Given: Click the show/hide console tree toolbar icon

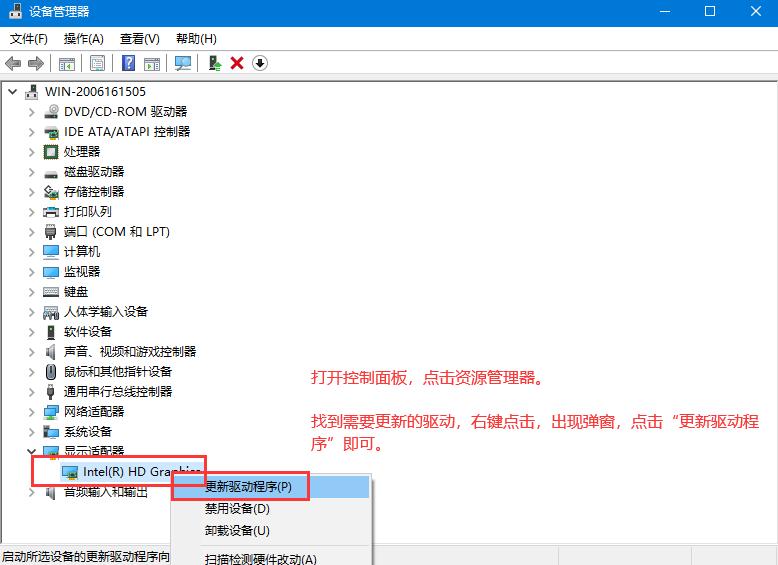Looking at the screenshot, I should (66, 63).
